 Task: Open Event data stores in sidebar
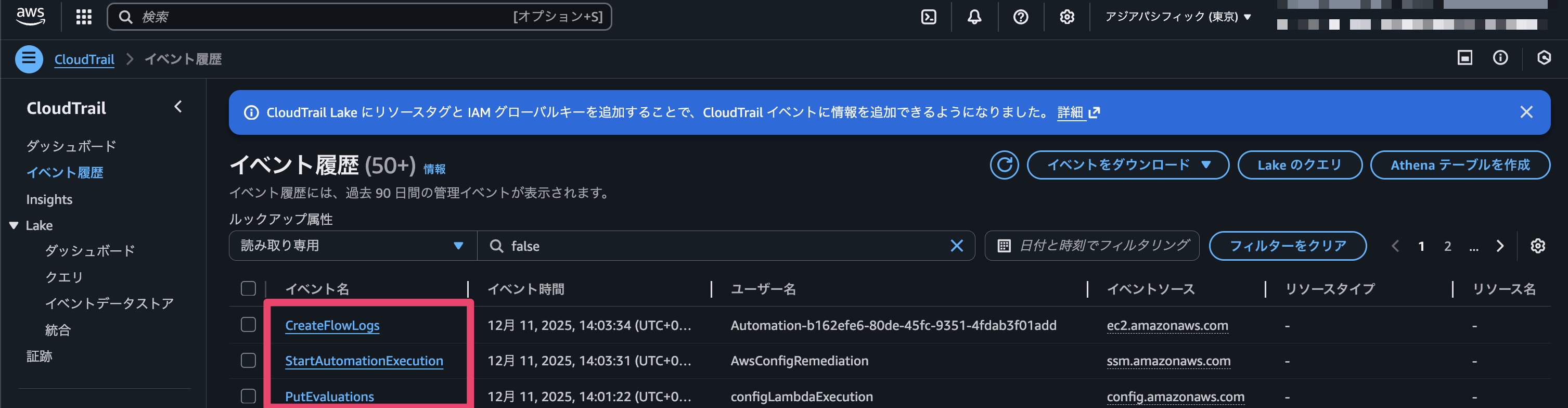110,303
